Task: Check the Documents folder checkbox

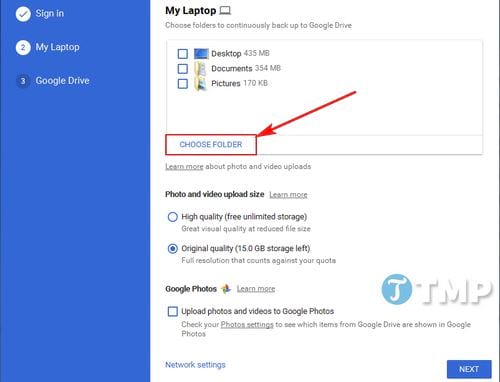Action: [x=183, y=69]
